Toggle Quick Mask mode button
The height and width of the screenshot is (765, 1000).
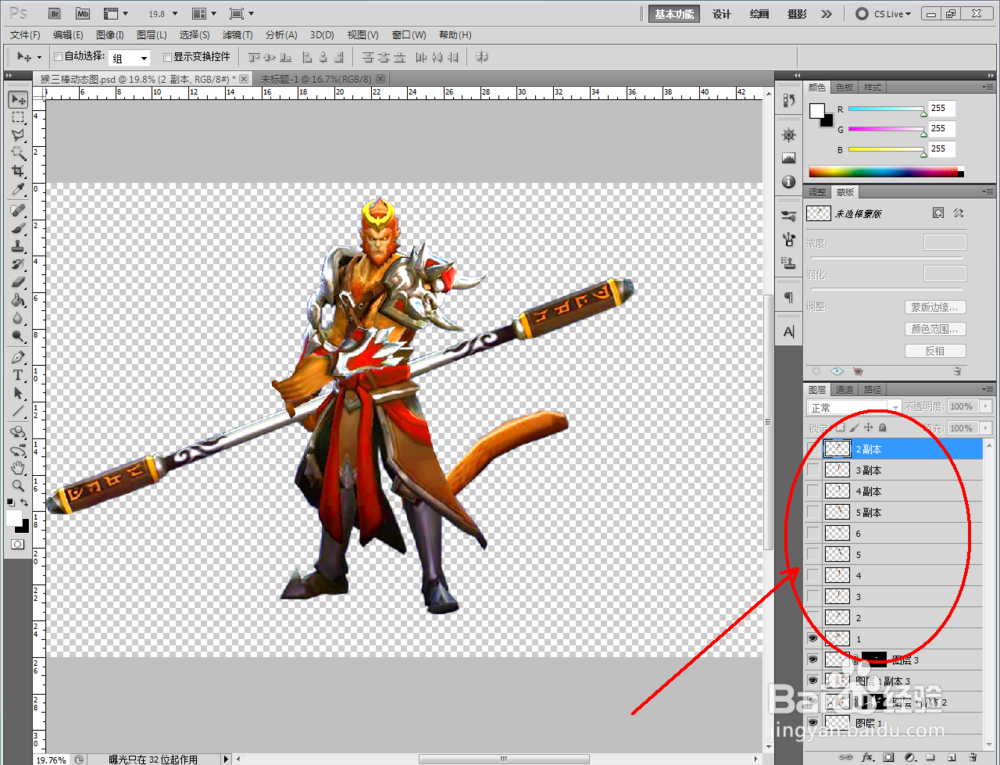coord(18,544)
